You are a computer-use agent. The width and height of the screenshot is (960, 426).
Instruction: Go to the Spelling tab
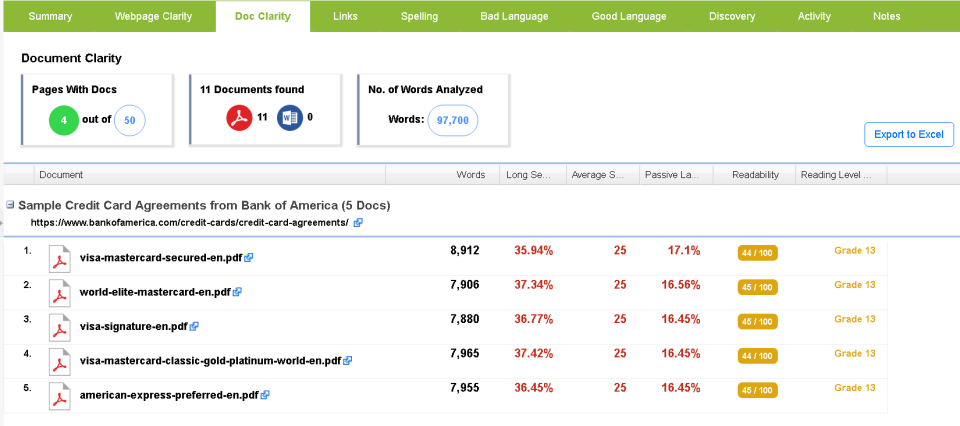(x=419, y=16)
